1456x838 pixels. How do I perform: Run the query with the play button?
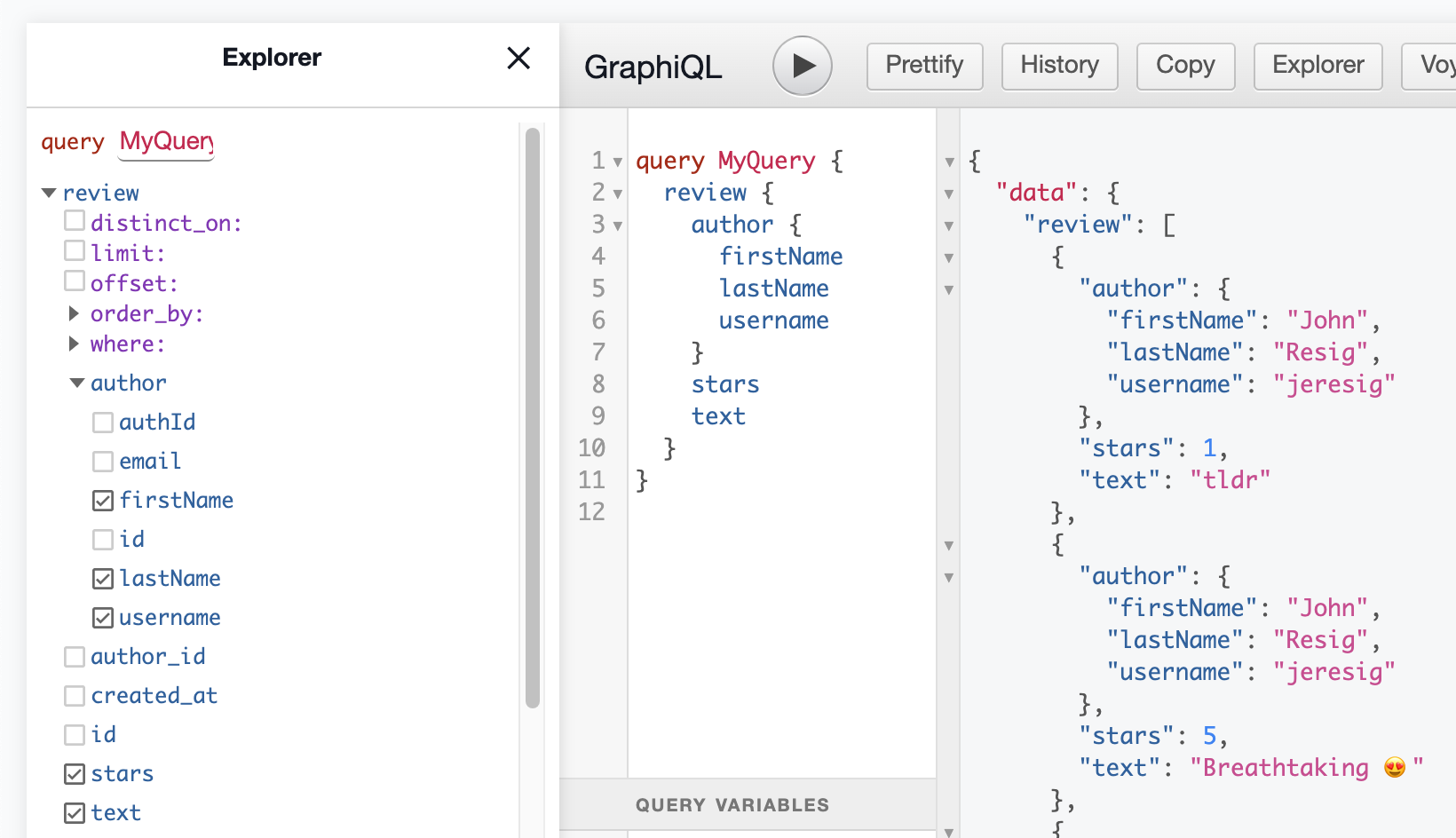pyautogui.click(x=802, y=66)
